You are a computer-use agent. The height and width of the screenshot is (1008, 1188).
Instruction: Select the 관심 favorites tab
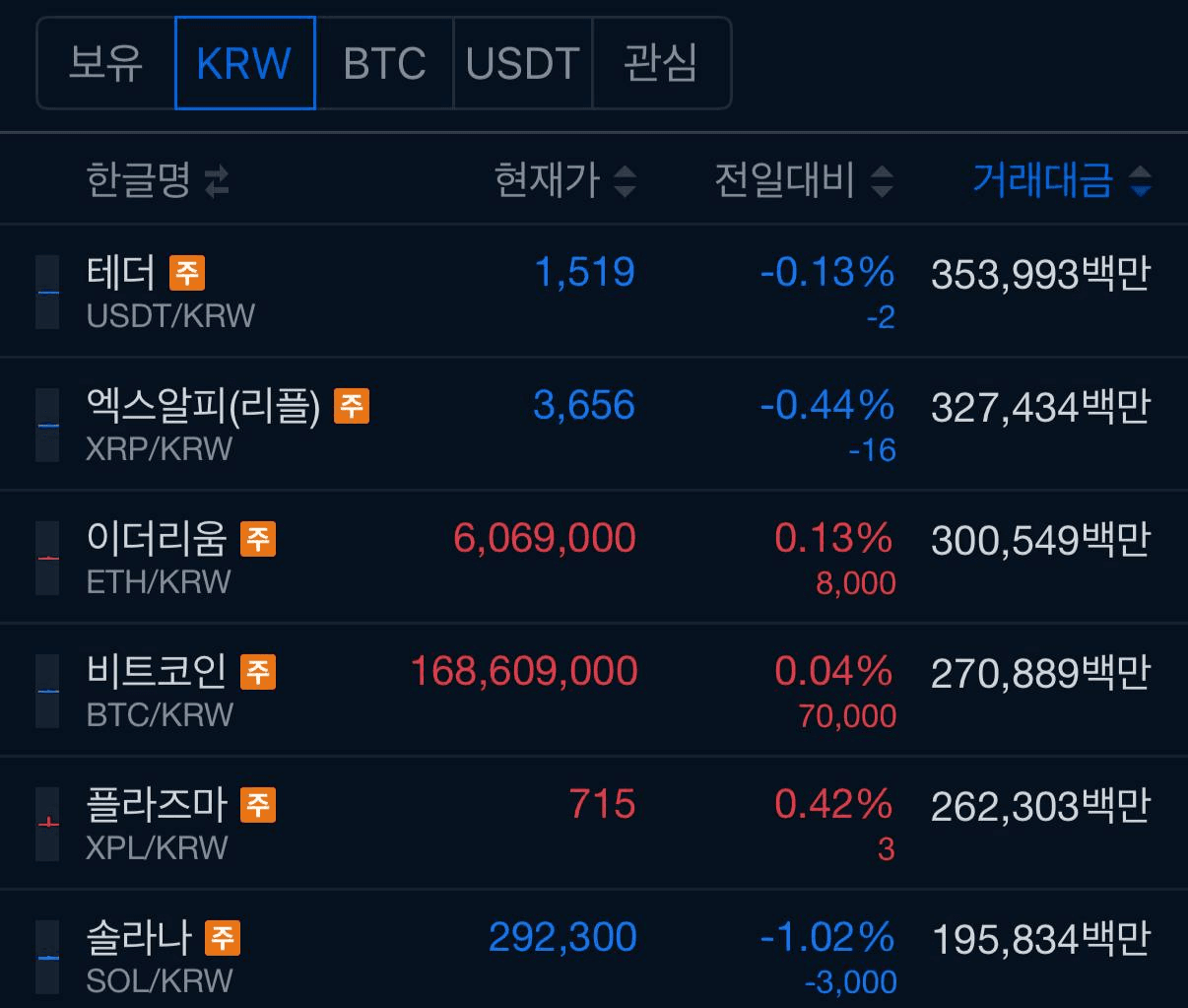pyautogui.click(x=661, y=63)
